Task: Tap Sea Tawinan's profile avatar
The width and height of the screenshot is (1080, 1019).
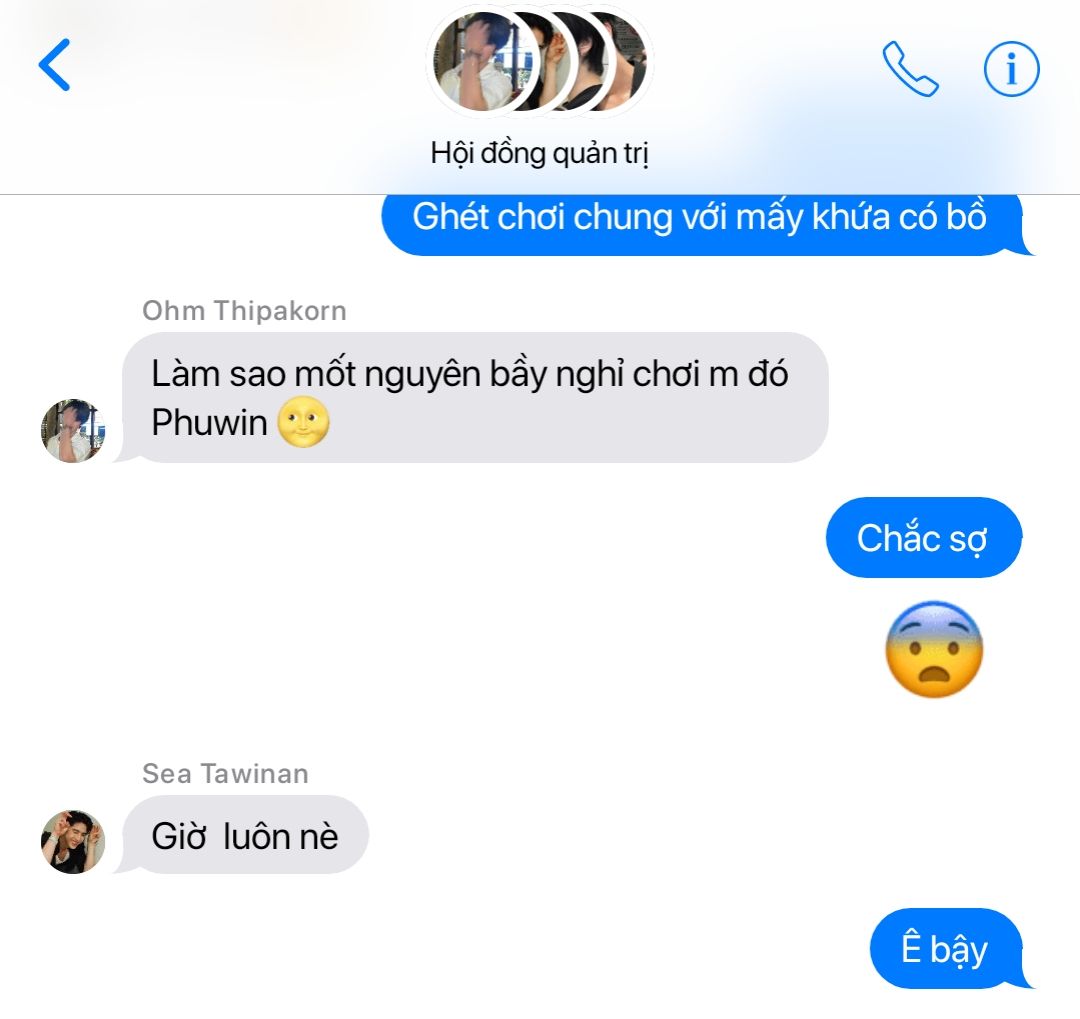Action: point(73,842)
